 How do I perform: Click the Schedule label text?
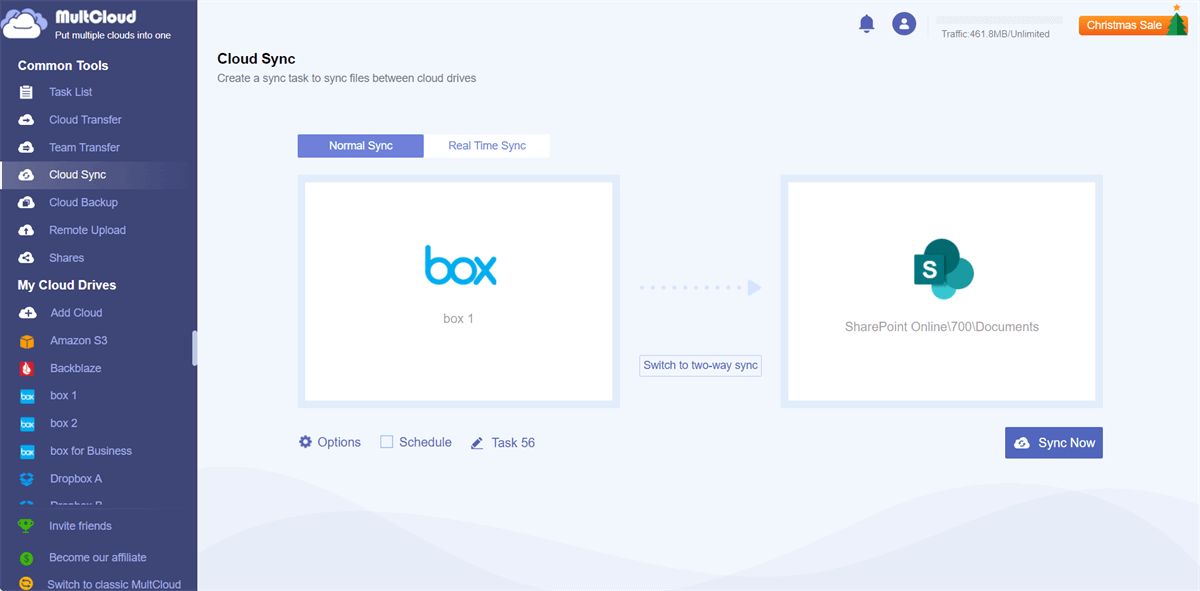coord(425,442)
